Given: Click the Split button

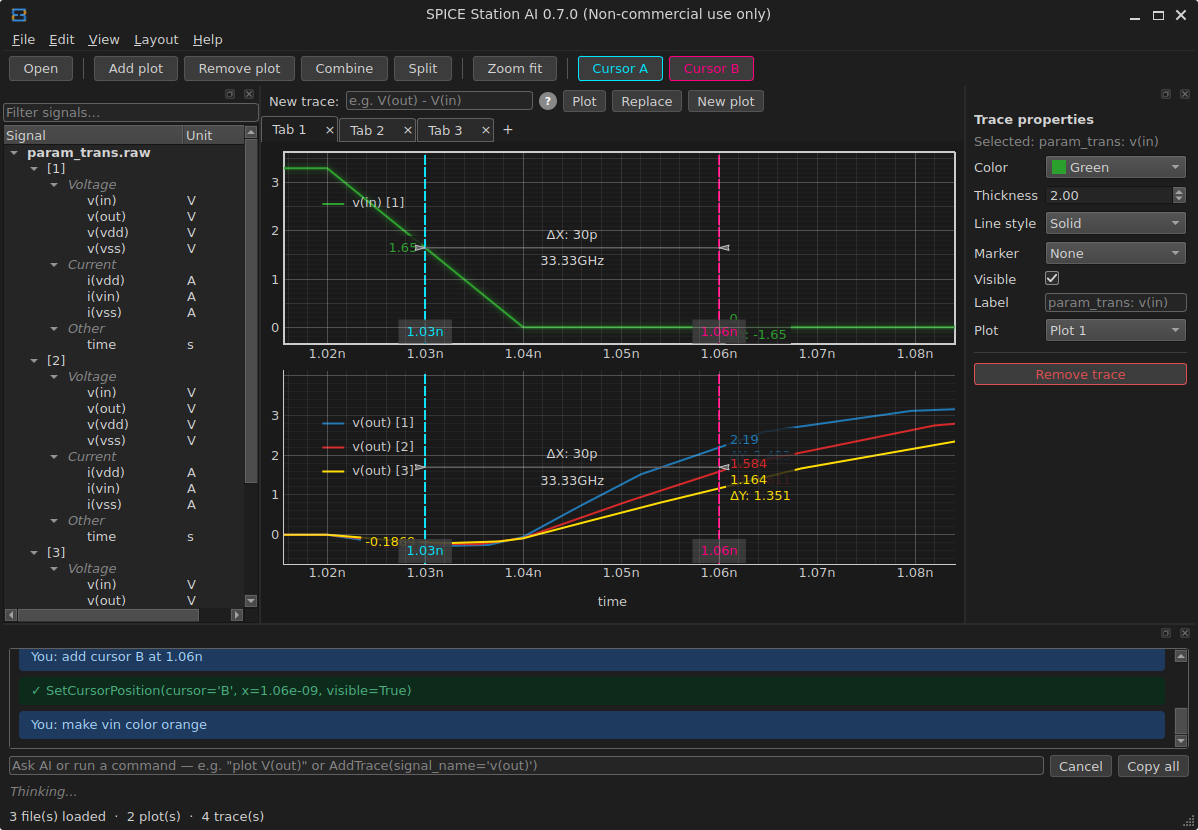Looking at the screenshot, I should 423,68.
